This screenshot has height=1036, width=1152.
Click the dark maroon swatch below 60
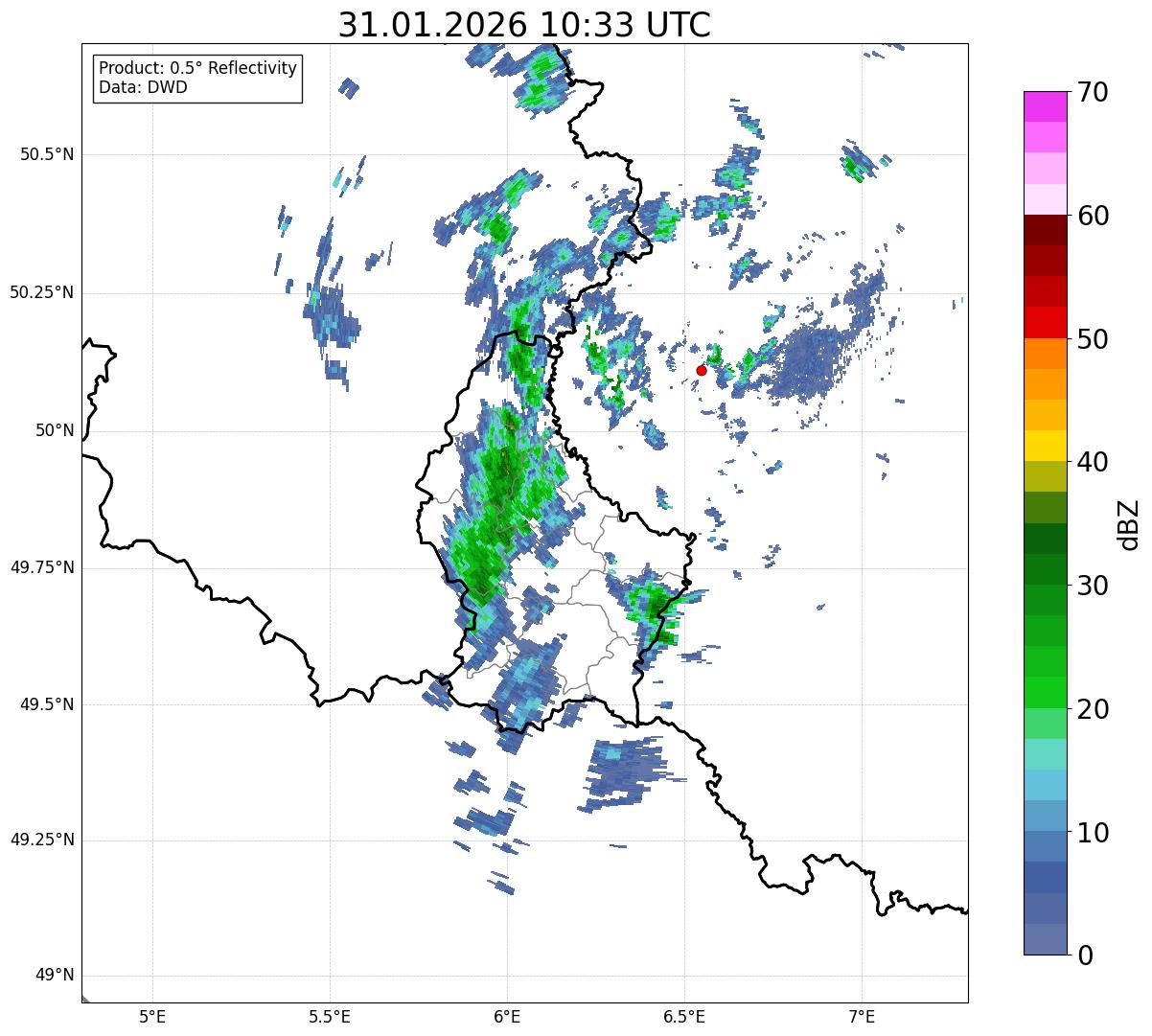coord(1045,230)
